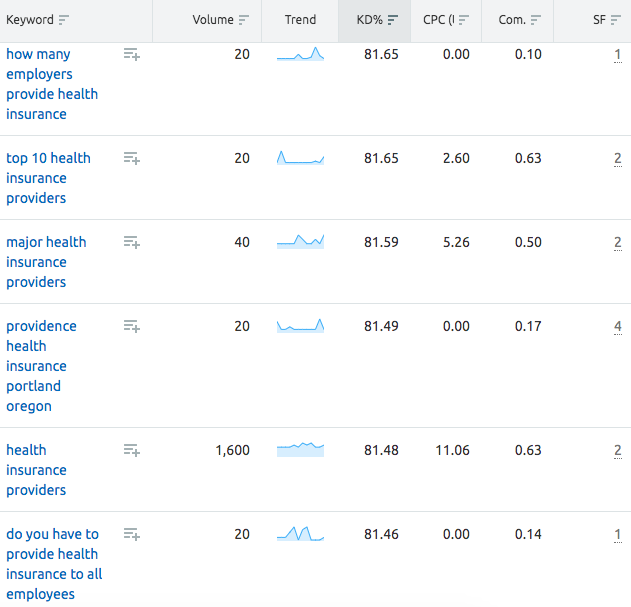Open trend chart for 'top 10 health insurance providers'
Viewport: 631px width, 607px height.
click(x=300, y=157)
